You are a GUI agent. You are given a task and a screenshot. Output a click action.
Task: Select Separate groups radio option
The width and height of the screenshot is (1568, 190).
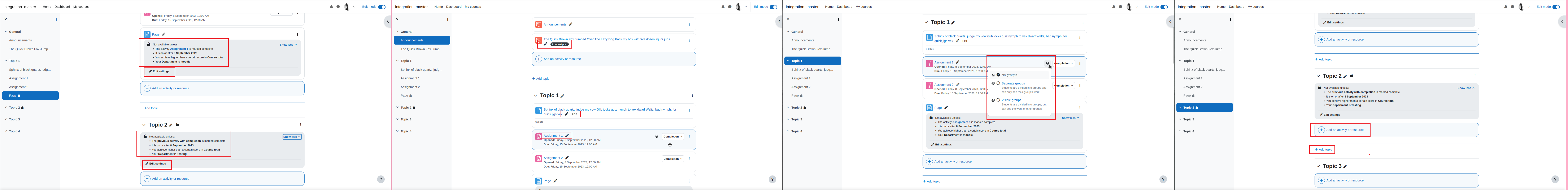point(998,83)
